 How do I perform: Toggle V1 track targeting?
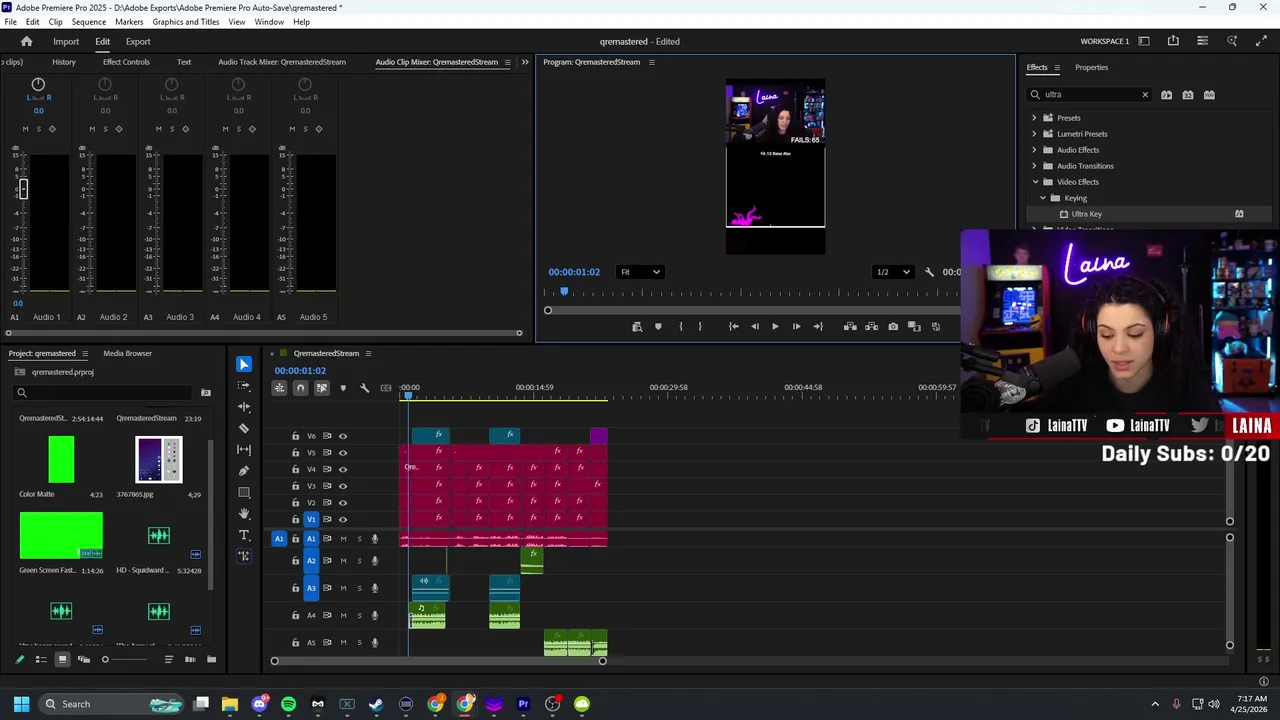(311, 519)
